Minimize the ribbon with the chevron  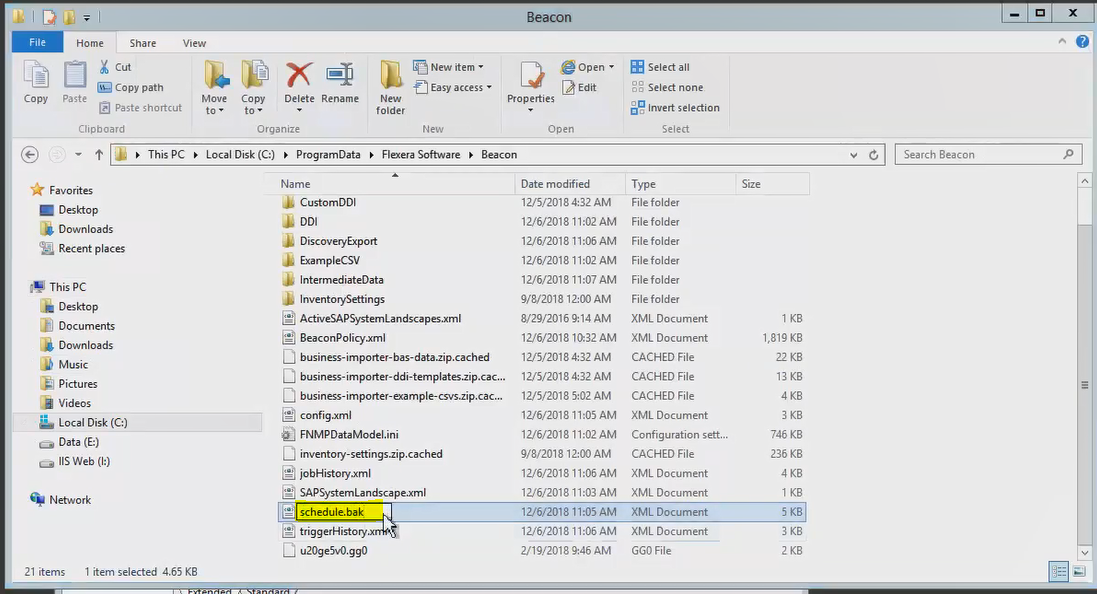tap(1062, 42)
